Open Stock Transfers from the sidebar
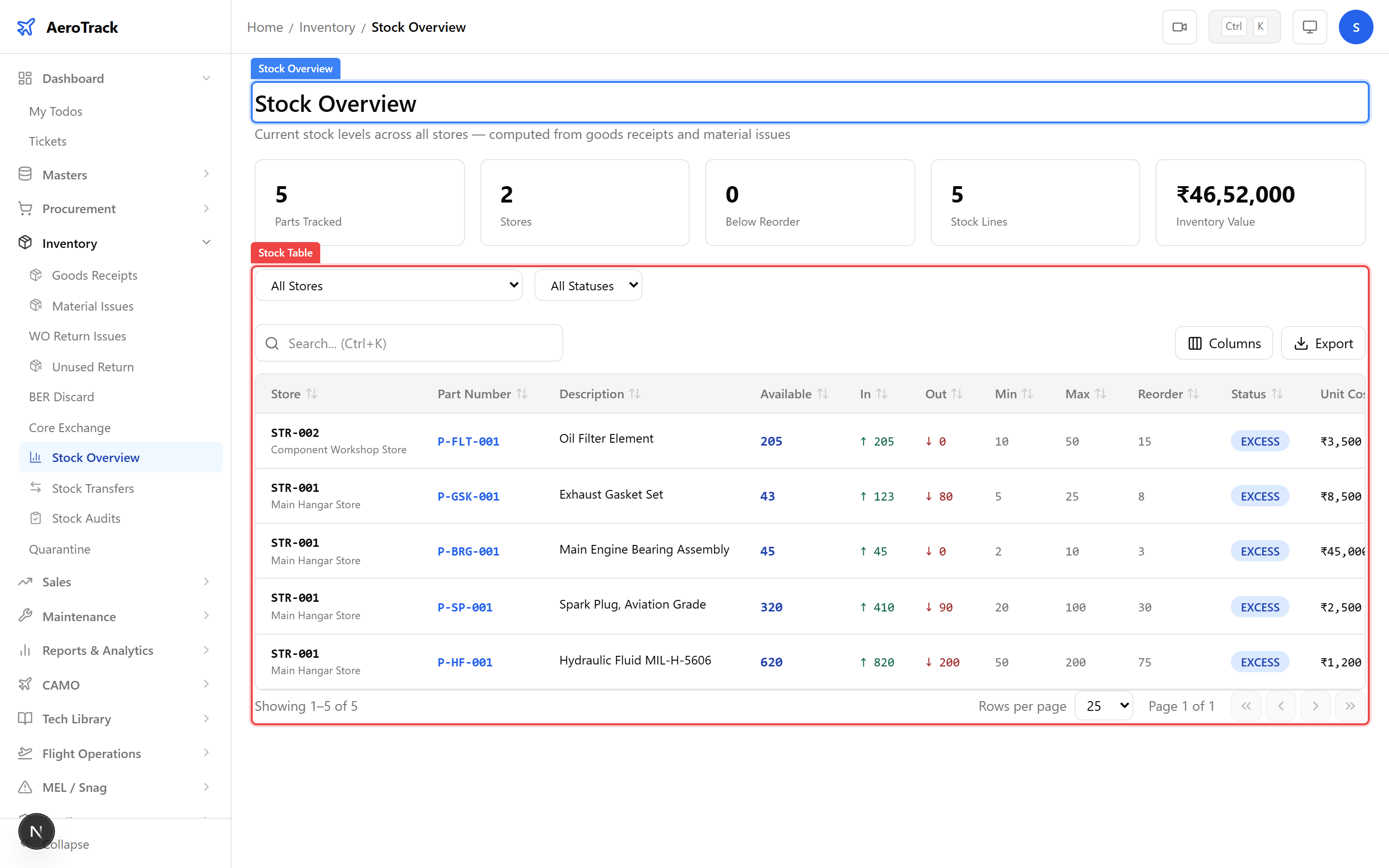Image resolution: width=1389 pixels, height=868 pixels. (x=93, y=488)
